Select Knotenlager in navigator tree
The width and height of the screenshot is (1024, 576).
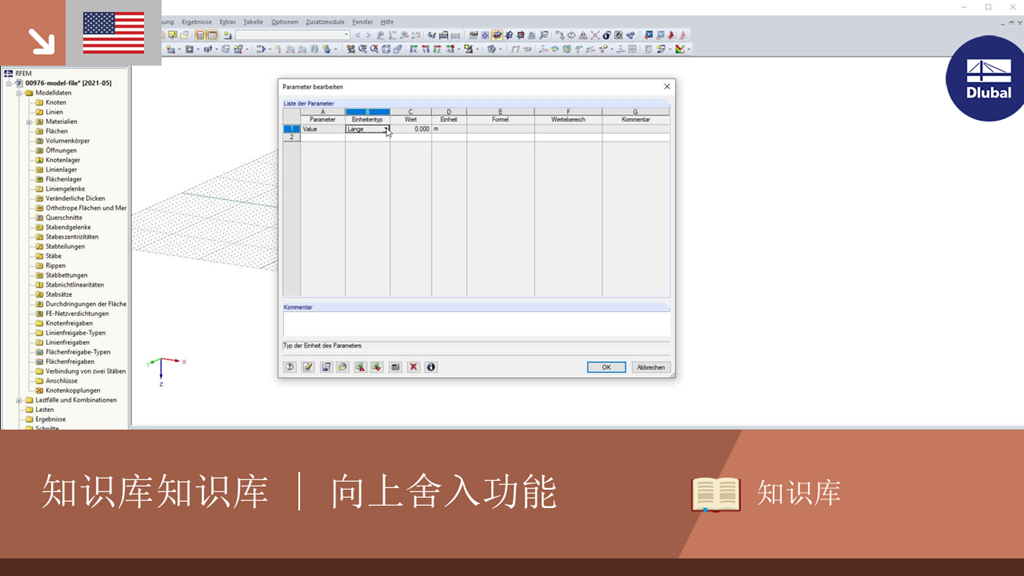[x=63, y=160]
